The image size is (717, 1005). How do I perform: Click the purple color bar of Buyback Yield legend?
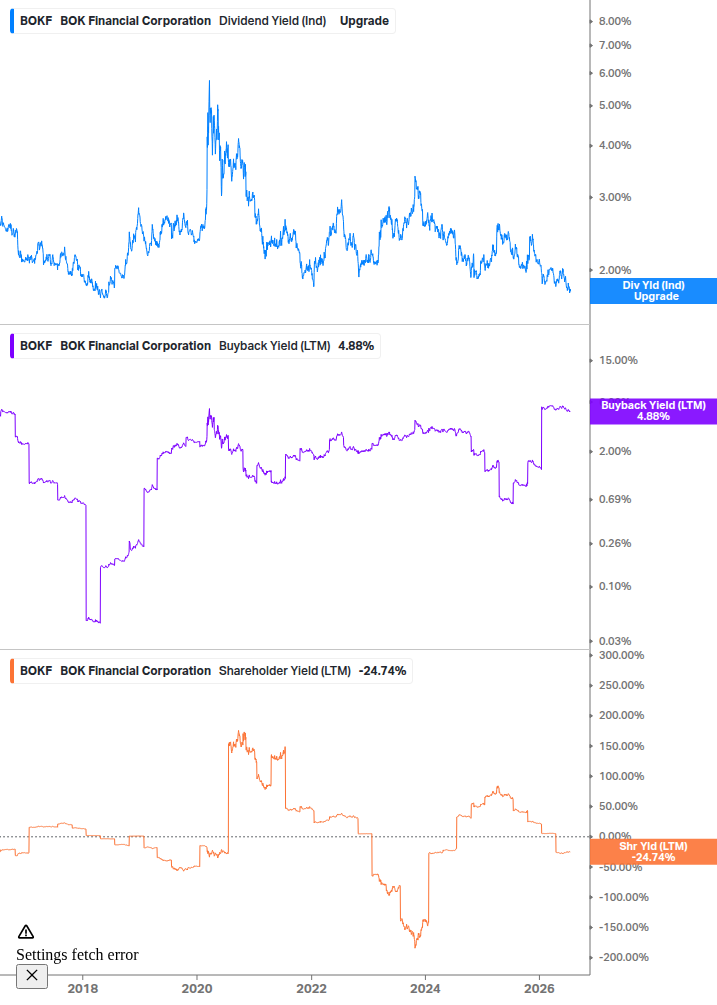click(12, 345)
